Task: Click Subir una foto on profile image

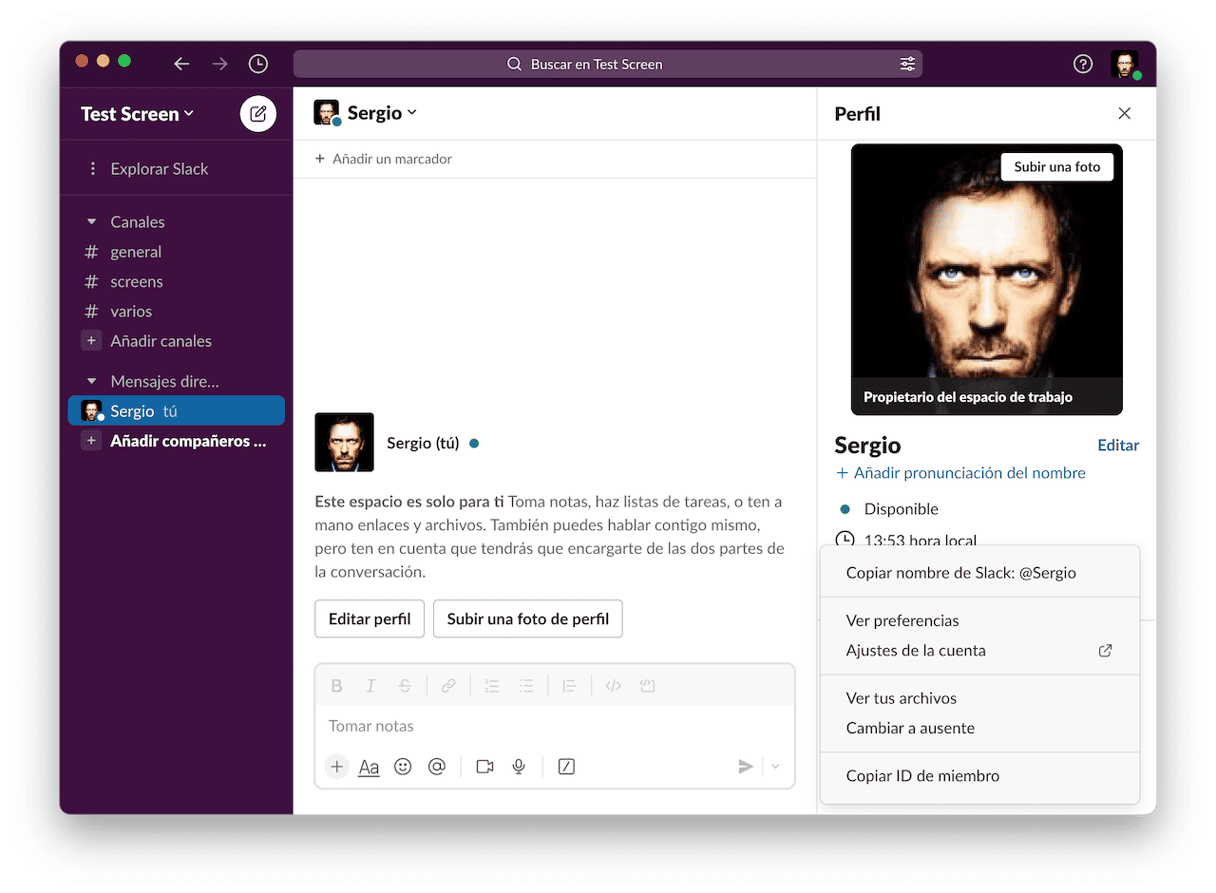Action: pos(1057,167)
